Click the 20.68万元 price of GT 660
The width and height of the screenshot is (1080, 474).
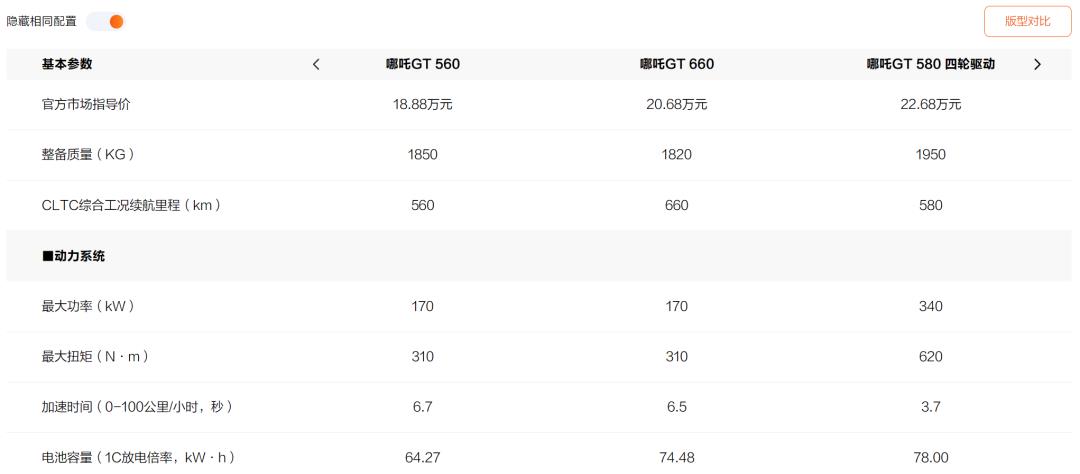[676, 105]
